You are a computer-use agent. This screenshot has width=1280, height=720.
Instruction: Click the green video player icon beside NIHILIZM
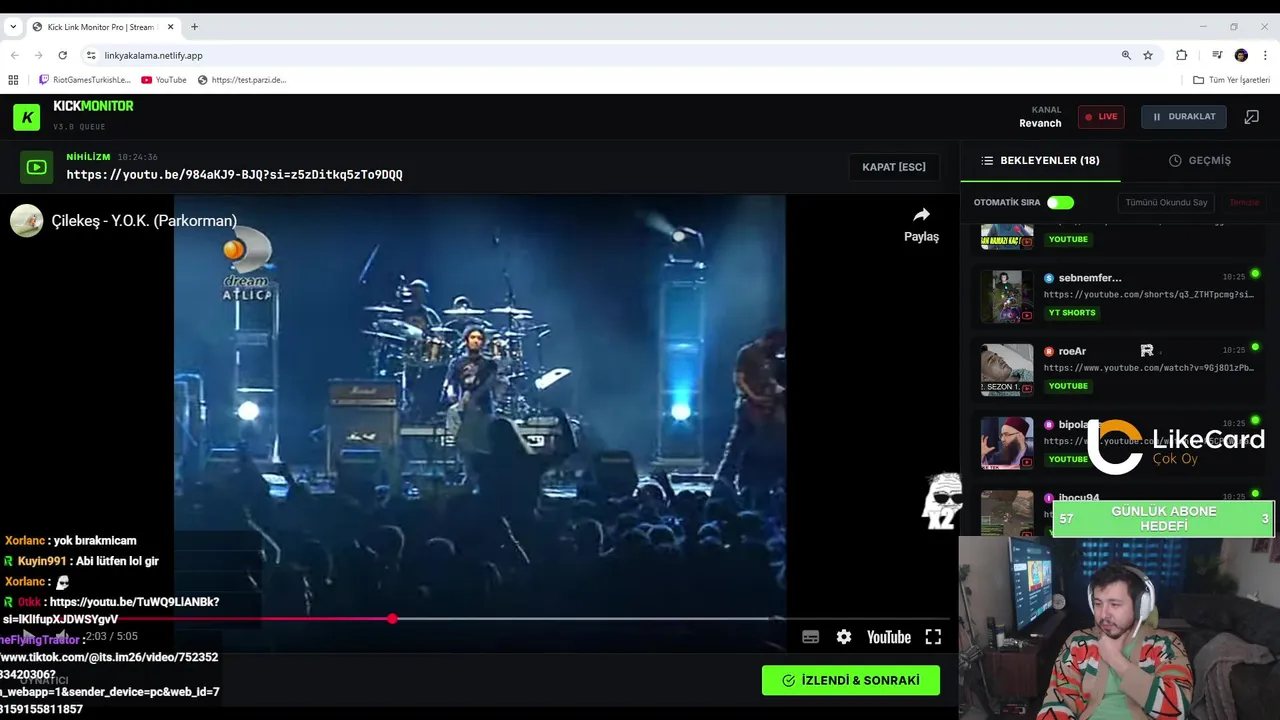(x=37, y=167)
